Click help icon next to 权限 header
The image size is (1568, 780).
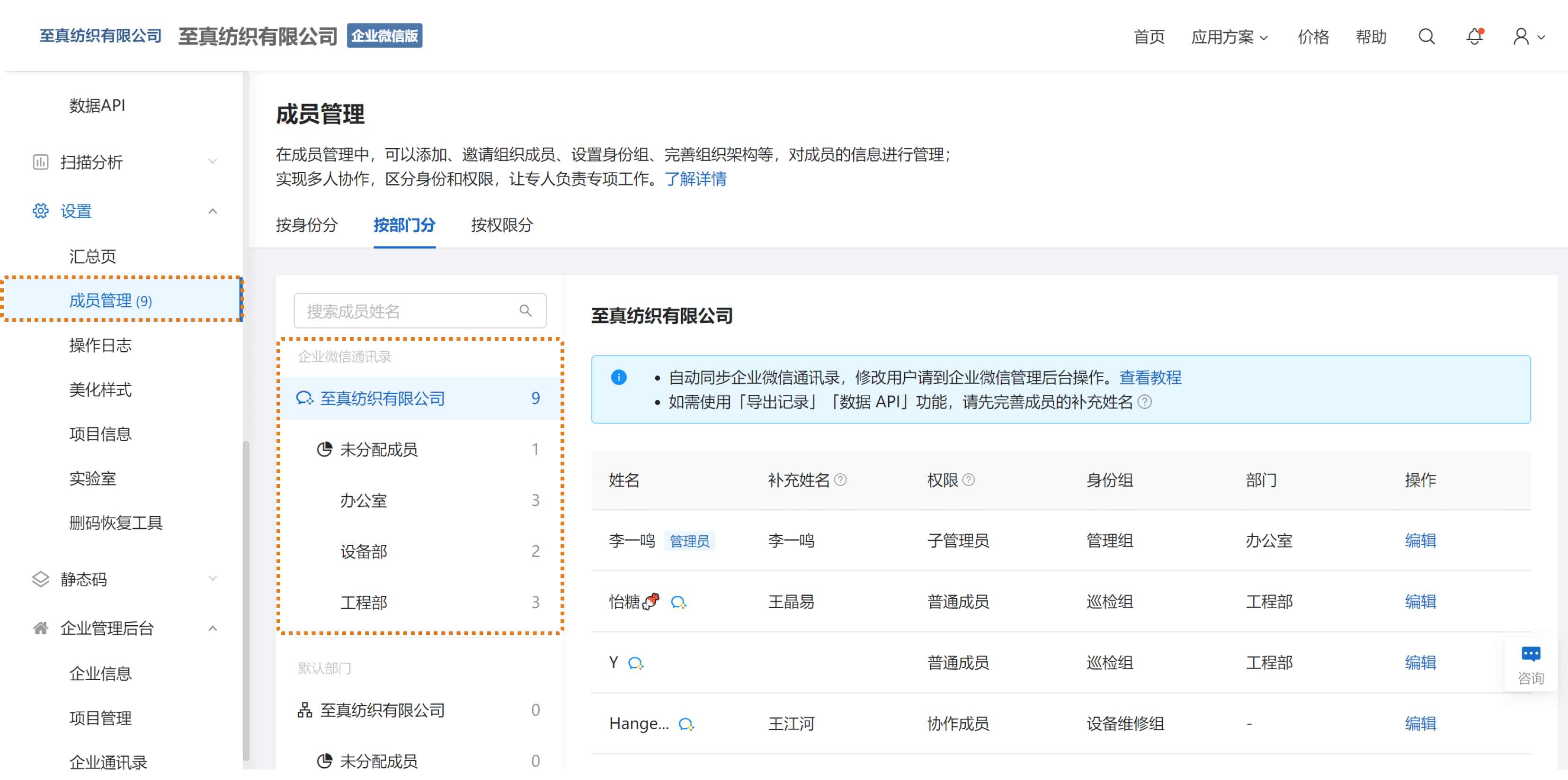pos(969,479)
